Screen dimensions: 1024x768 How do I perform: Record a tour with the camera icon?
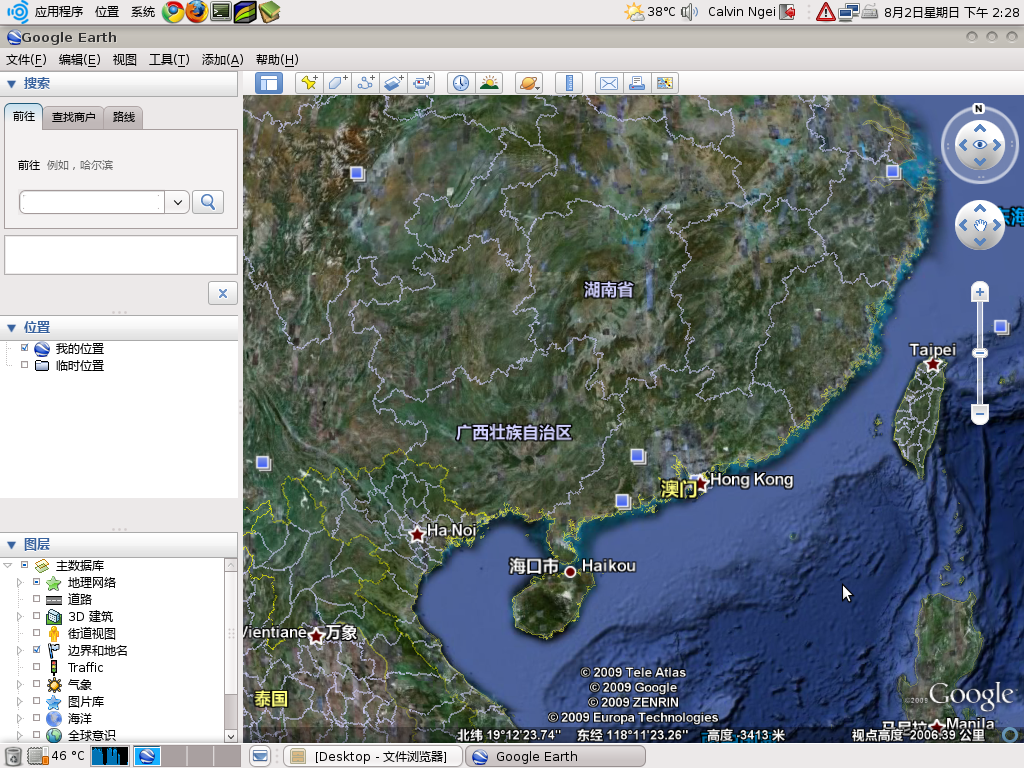[423, 83]
